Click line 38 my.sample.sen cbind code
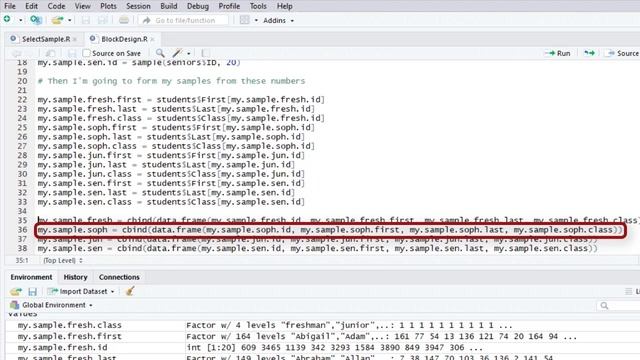Screen dimensions: 640x360 point(318,249)
